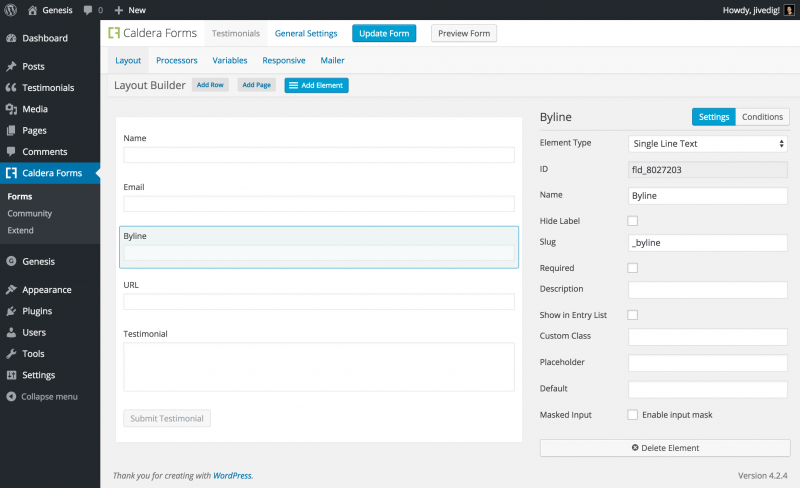Open the Community submenu item
The height and width of the screenshot is (488, 800).
point(30,213)
